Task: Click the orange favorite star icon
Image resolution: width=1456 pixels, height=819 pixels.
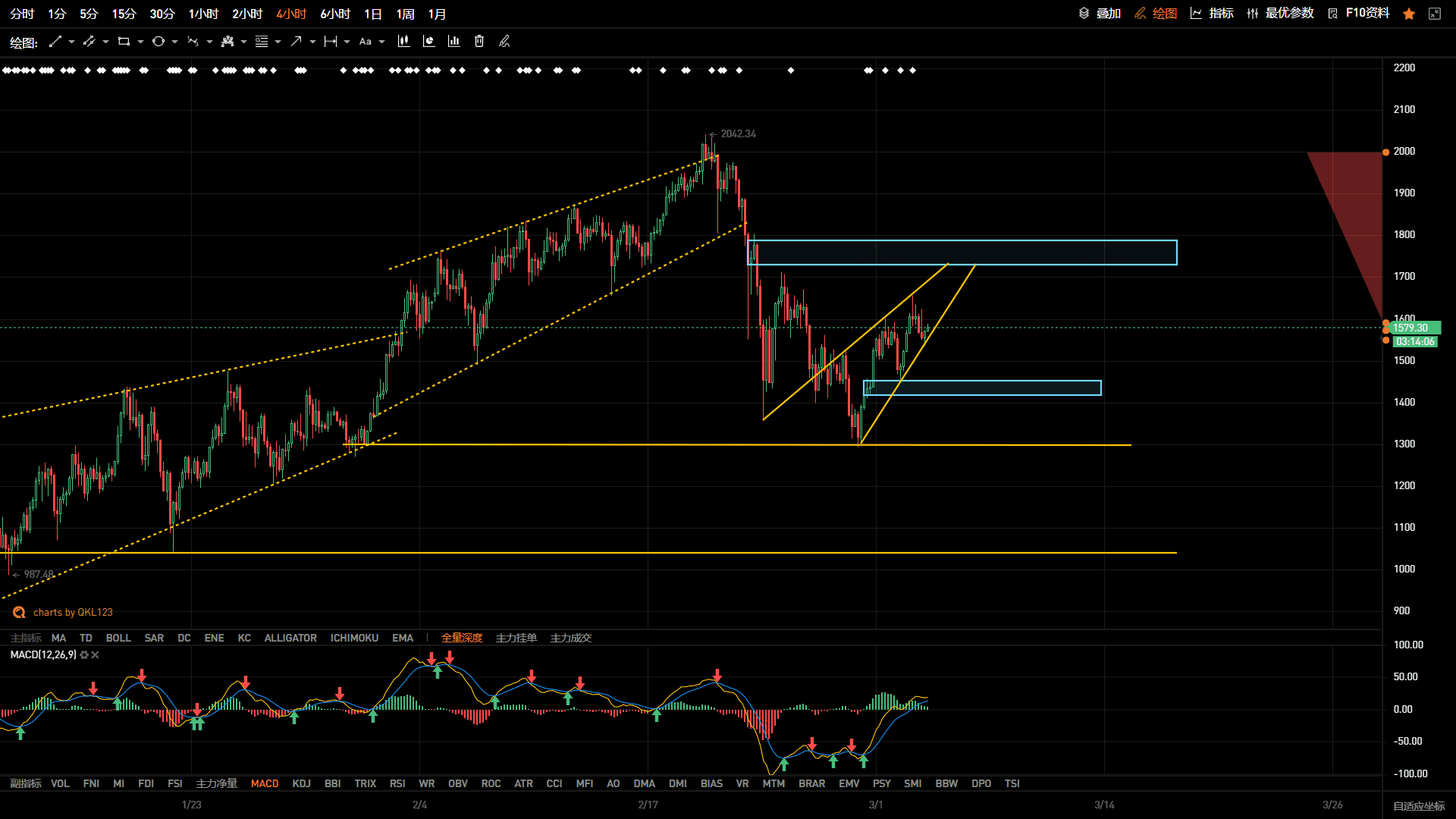Action: [x=1409, y=14]
